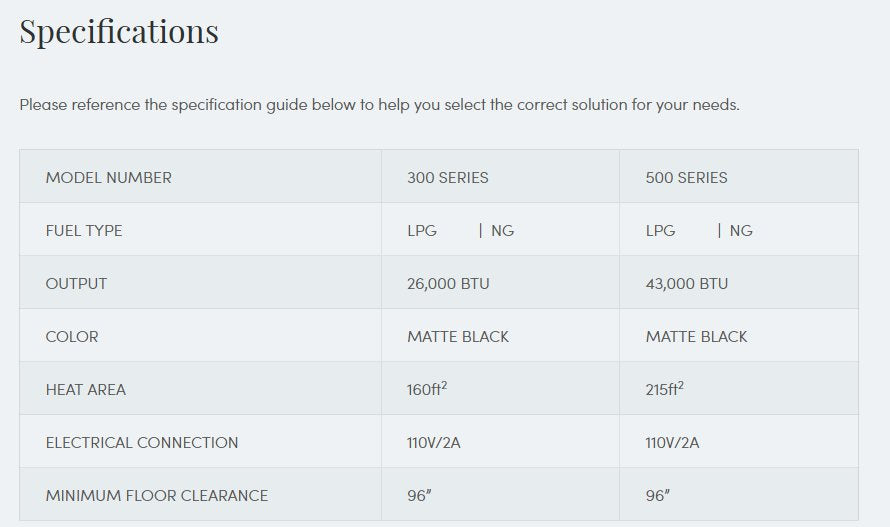The height and width of the screenshot is (527, 890).
Task: Select the FUEL TYPE row label
Action: click(84, 231)
